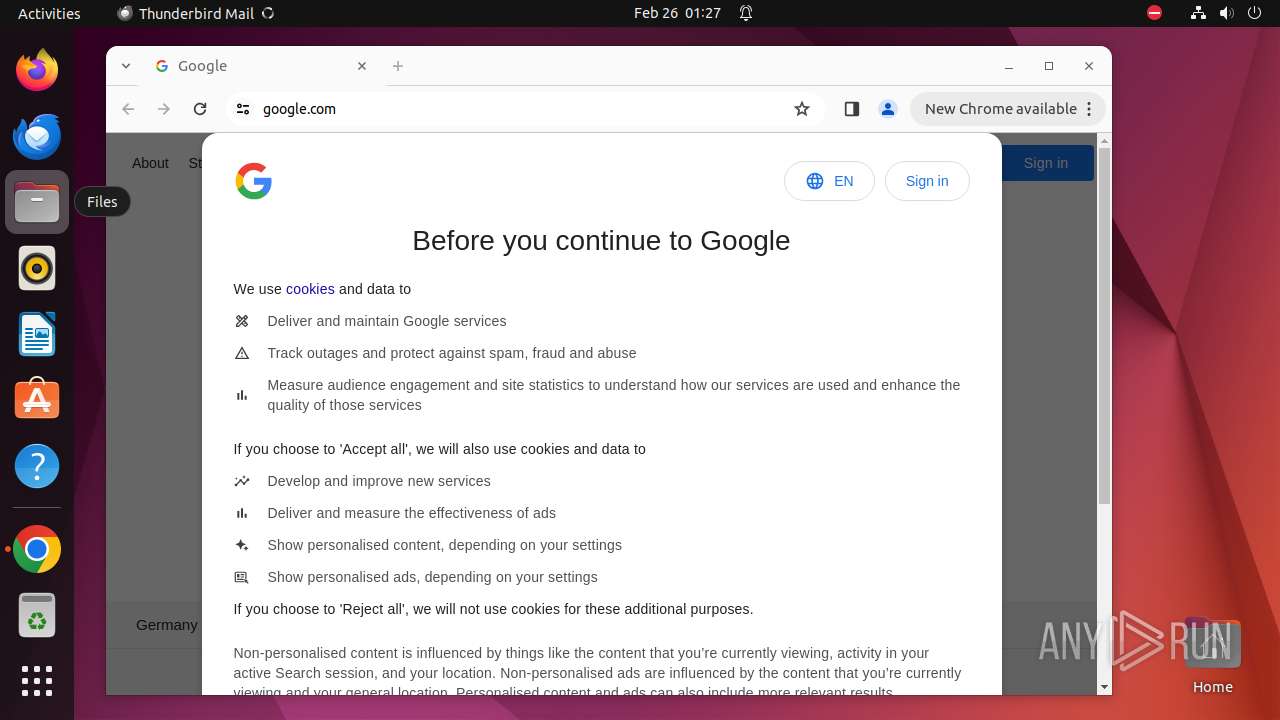Click the Chrome forward arrow
This screenshot has width=1280, height=720.
point(164,109)
